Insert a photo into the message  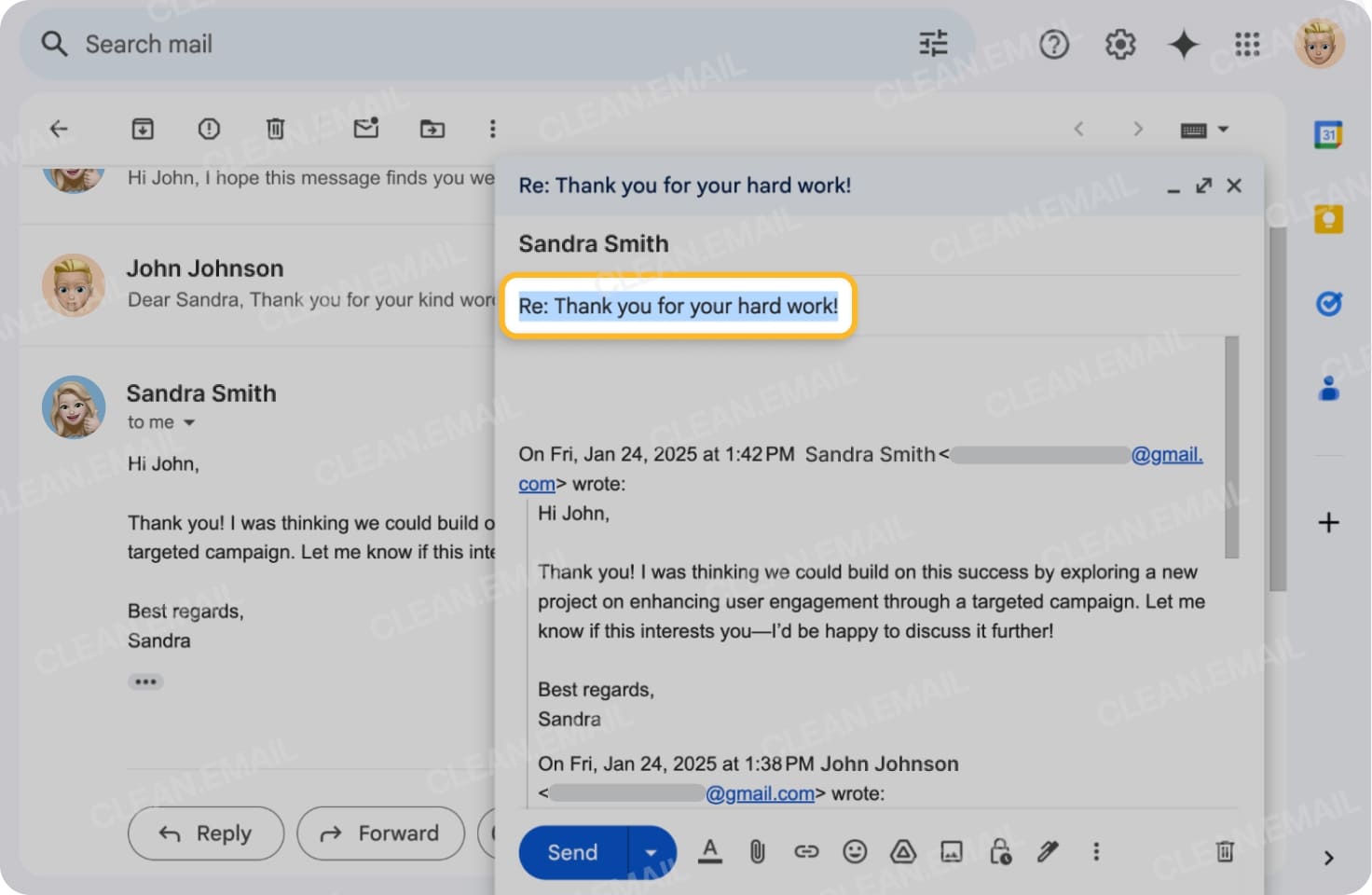[951, 851]
